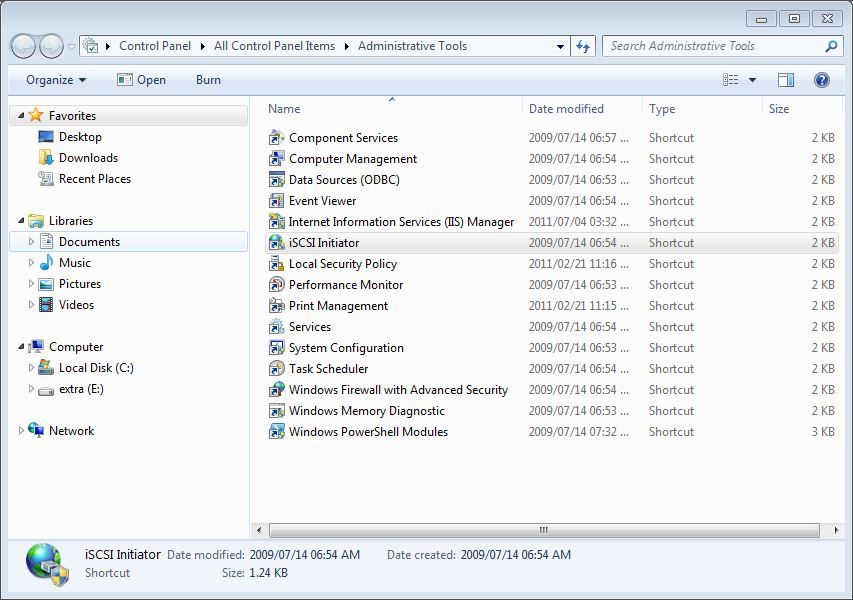Click the scrollbar left arrow

pyautogui.click(x=259, y=530)
